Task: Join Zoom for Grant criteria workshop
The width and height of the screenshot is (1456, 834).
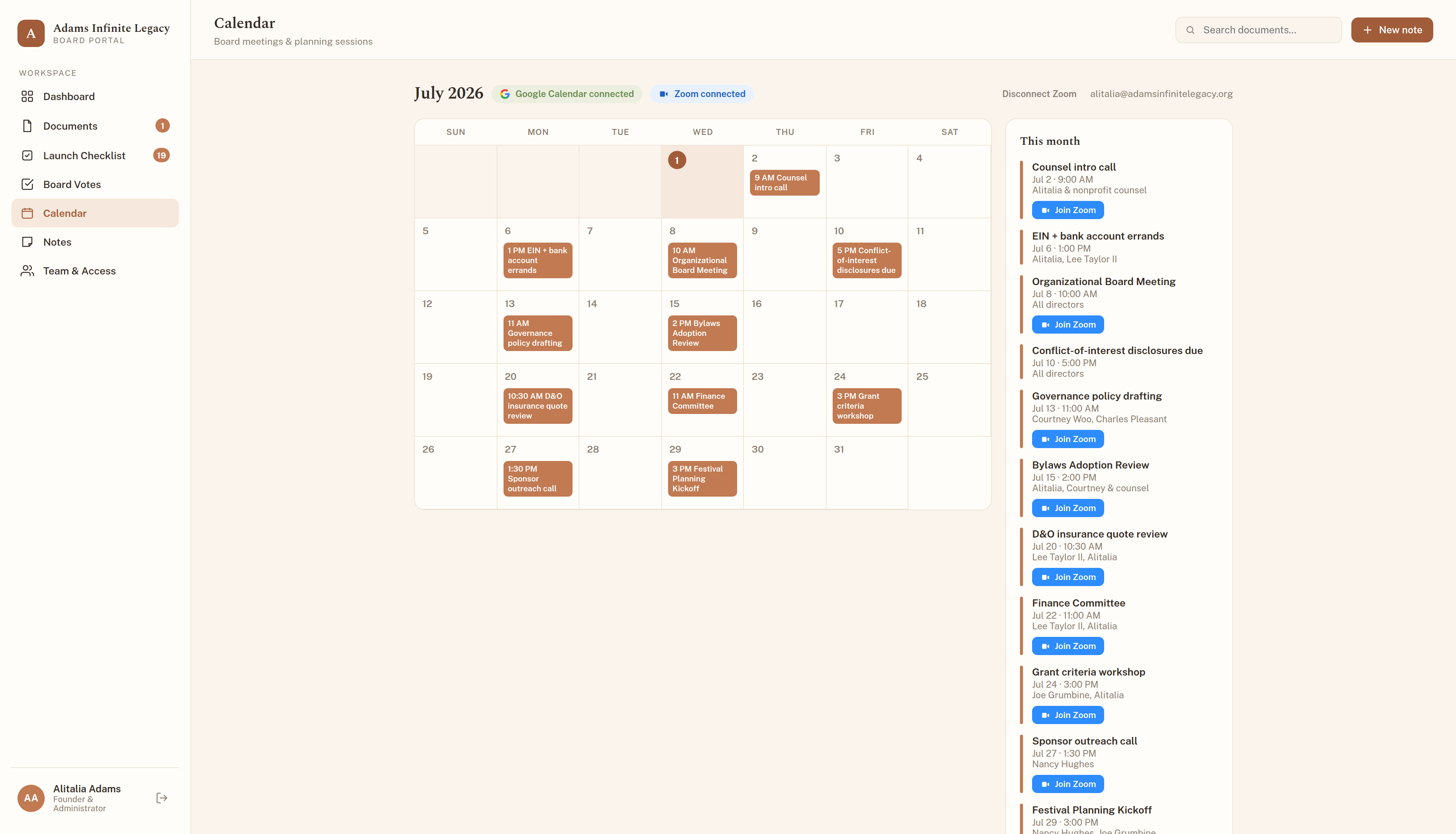Action: click(x=1068, y=715)
